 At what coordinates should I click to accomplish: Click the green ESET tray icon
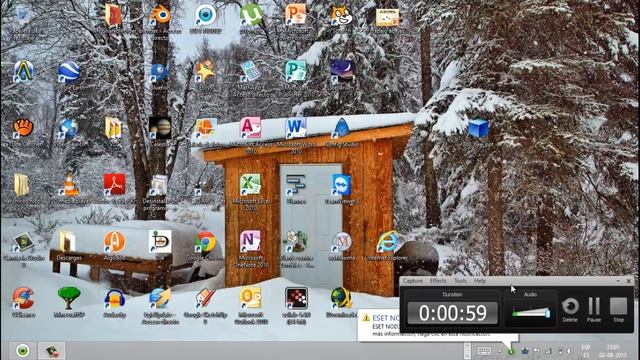(x=511, y=351)
